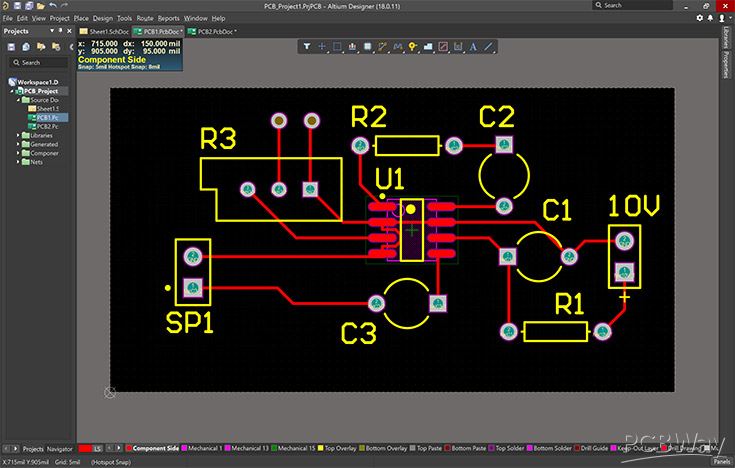Open the Route menu
The width and height of the screenshot is (735, 468).
click(145, 18)
